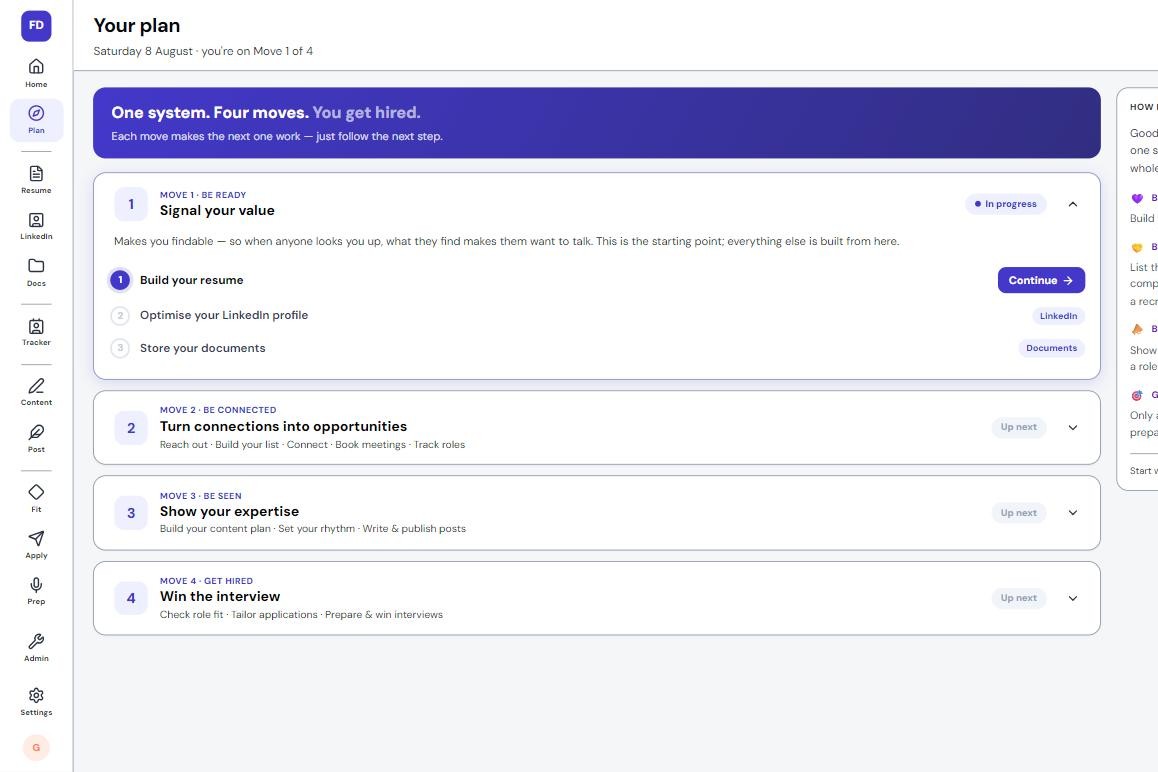Select step 3 circle Store your documents

[120, 348]
